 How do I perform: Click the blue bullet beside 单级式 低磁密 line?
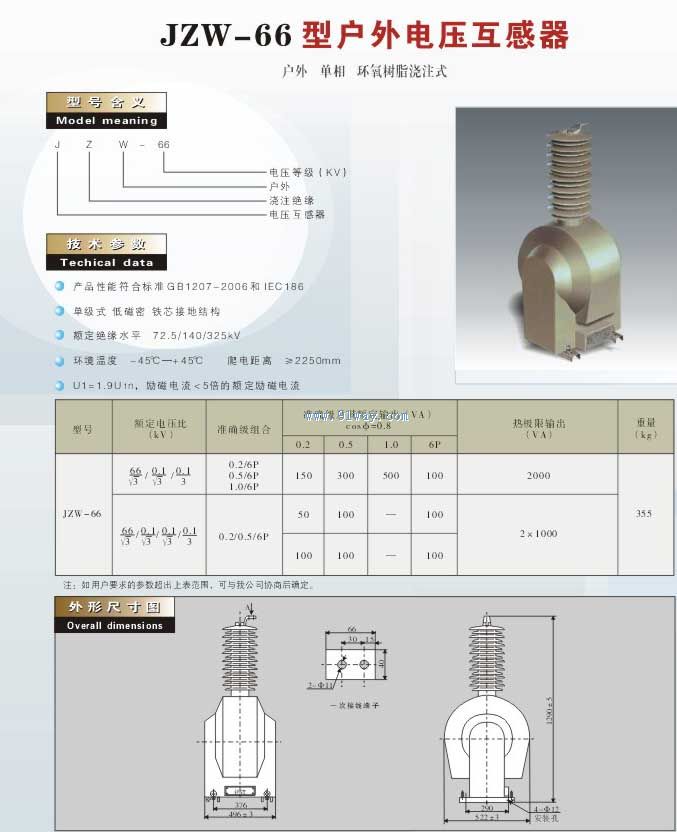pos(60,311)
